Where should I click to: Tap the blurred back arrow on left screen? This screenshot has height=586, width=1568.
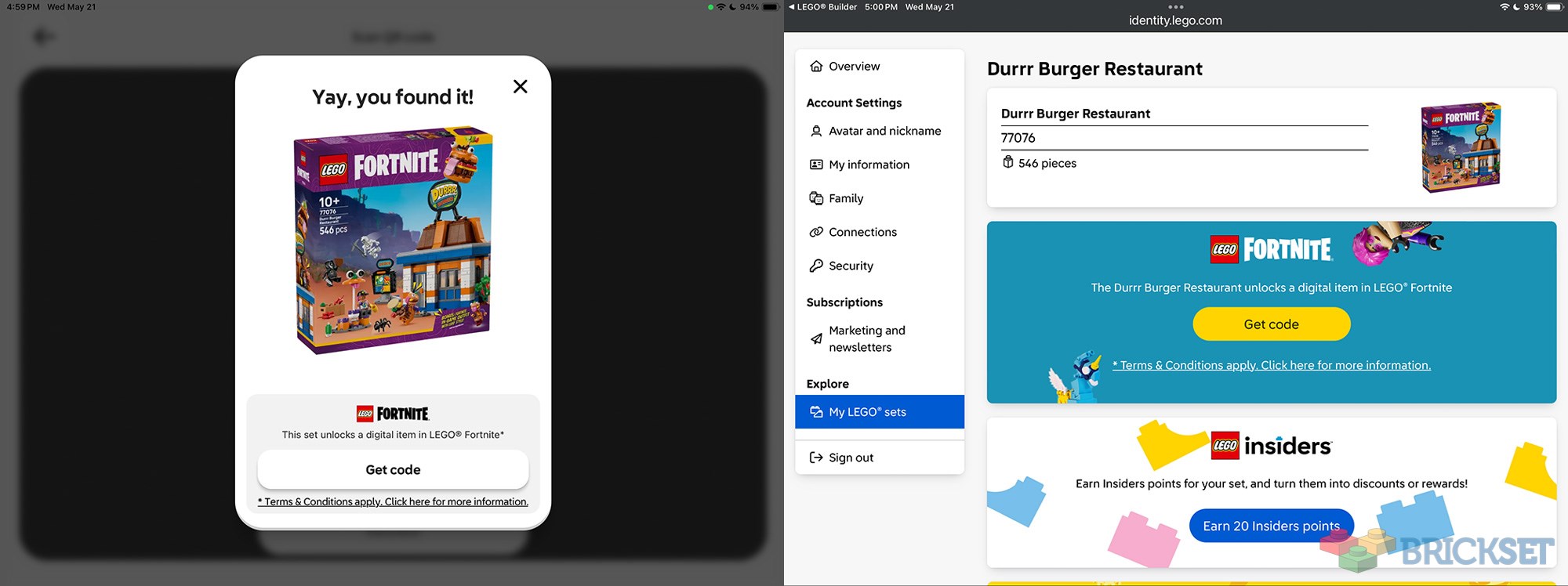pos(44,36)
